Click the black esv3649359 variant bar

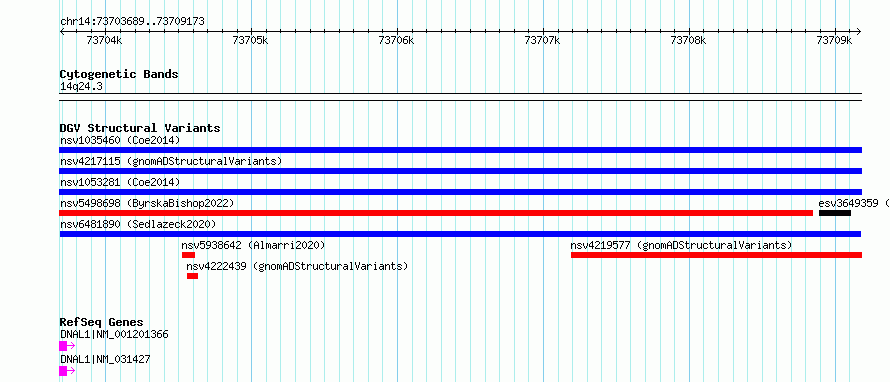point(834,213)
